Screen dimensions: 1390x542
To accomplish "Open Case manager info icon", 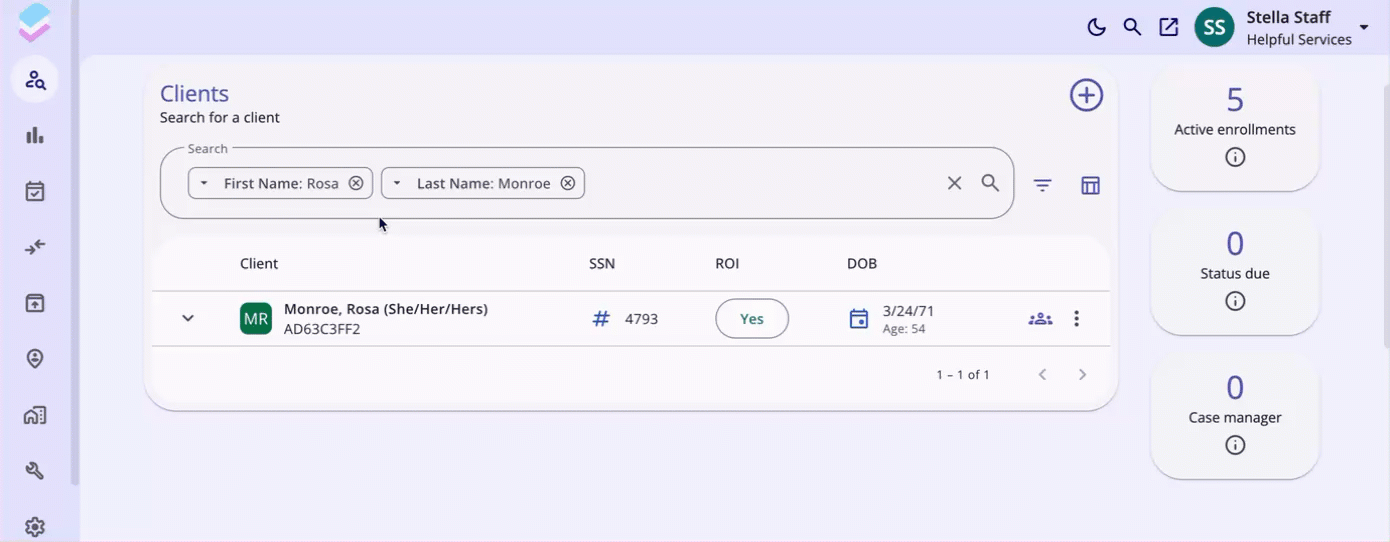I will click(1235, 445).
